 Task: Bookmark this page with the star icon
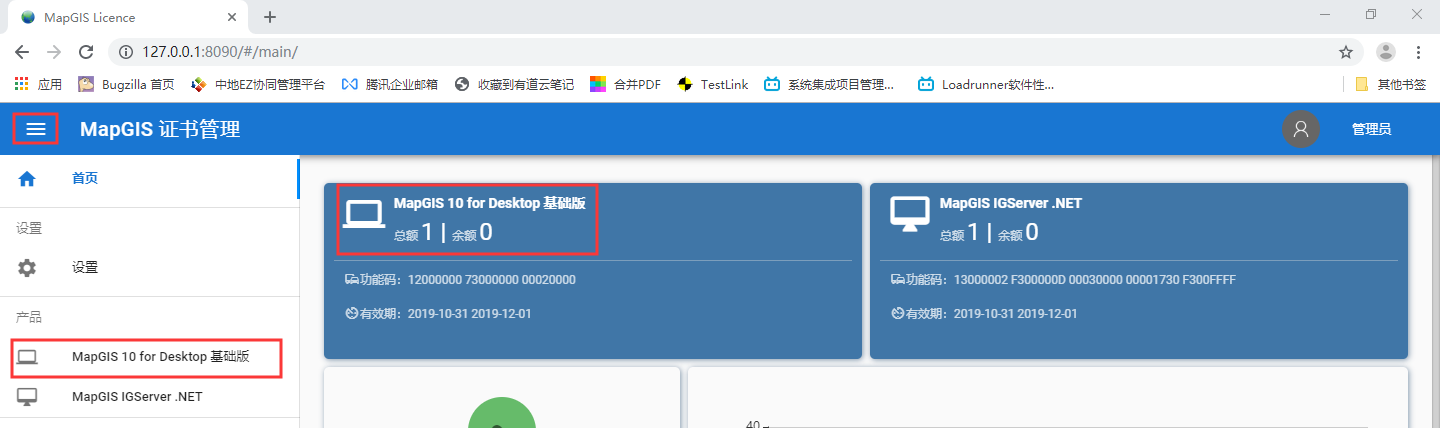[1346, 52]
